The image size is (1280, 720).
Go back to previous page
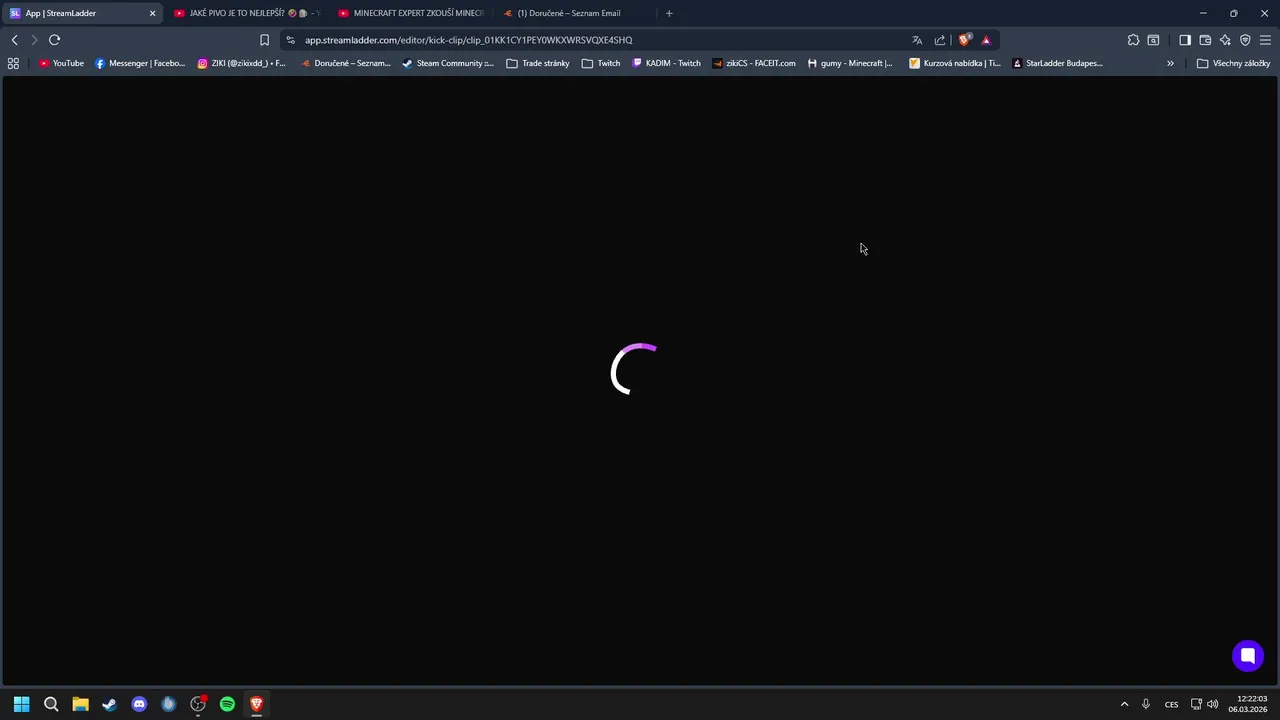tap(14, 40)
